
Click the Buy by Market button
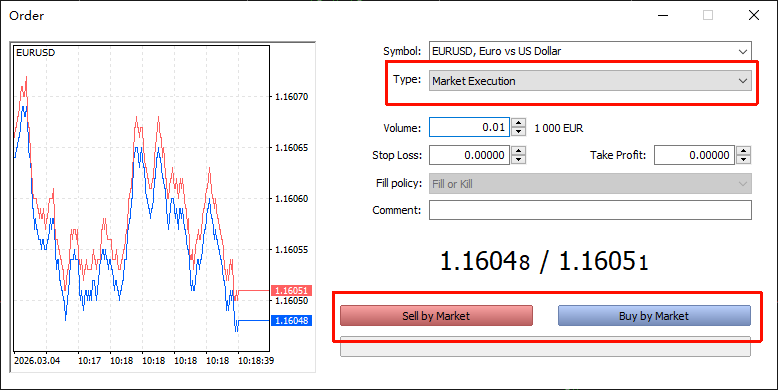[654, 316]
